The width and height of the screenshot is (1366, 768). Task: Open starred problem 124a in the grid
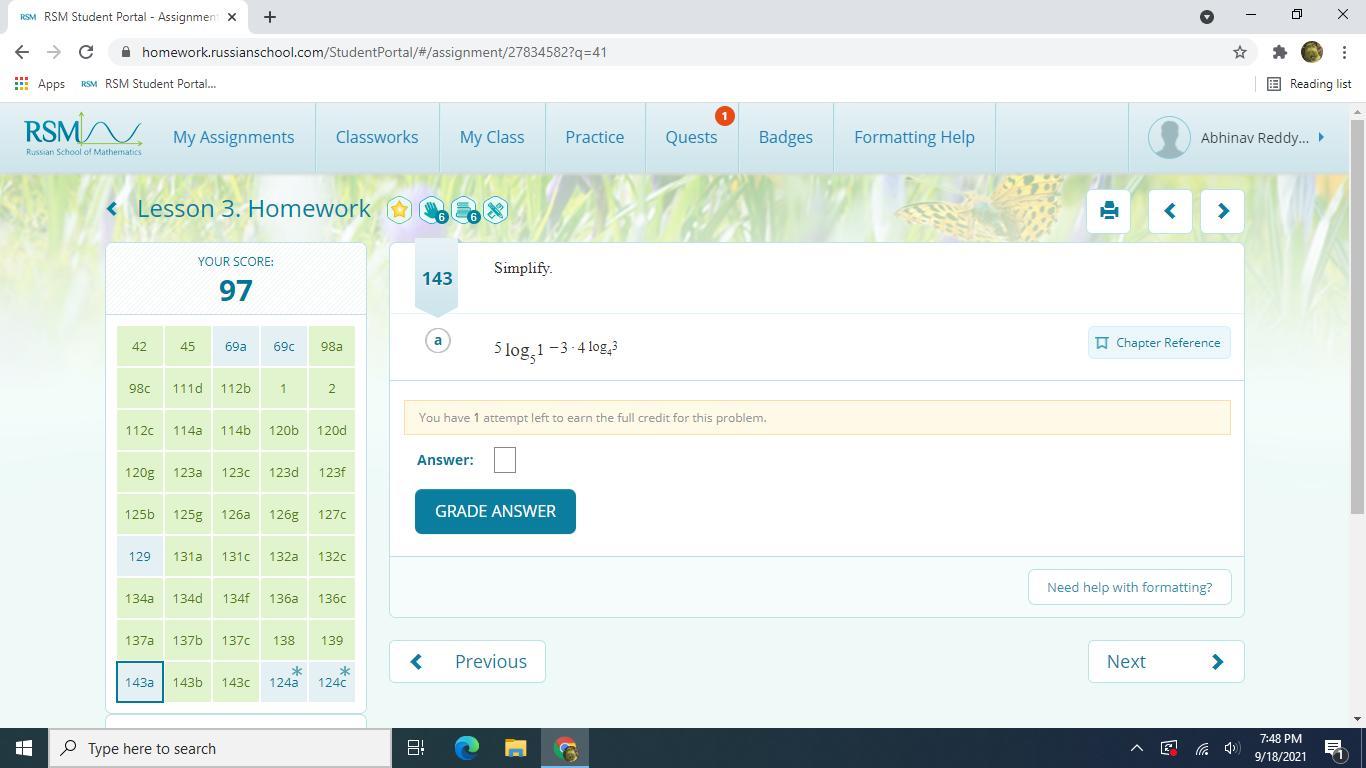click(x=284, y=682)
